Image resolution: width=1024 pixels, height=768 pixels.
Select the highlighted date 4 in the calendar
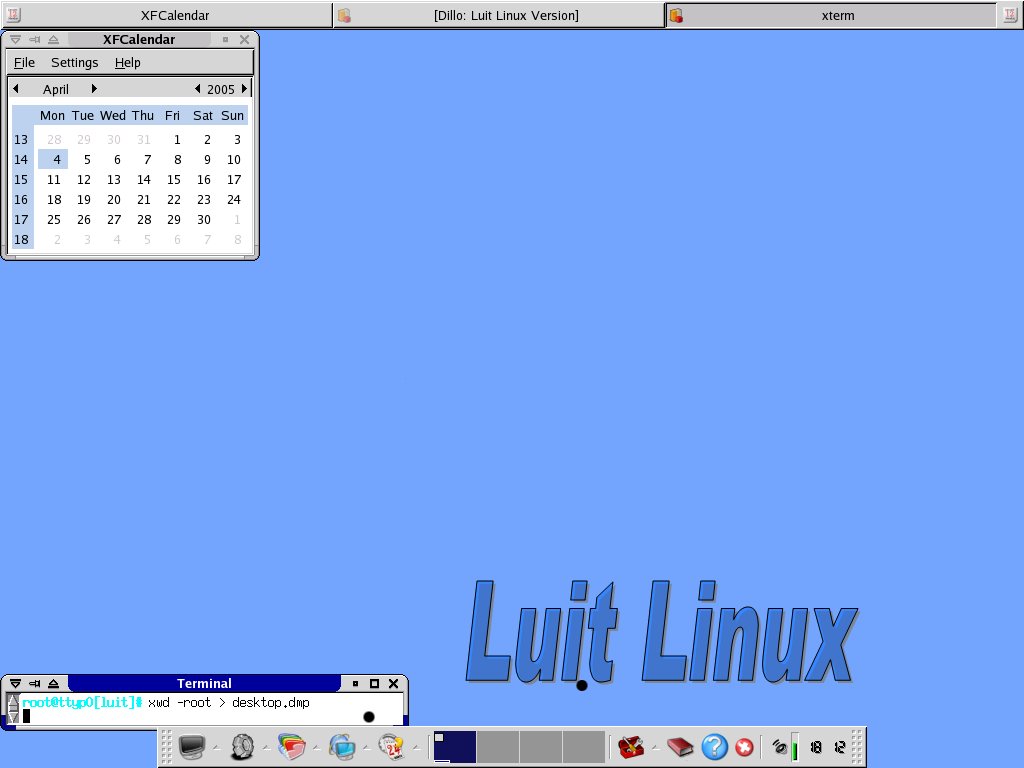coord(53,159)
